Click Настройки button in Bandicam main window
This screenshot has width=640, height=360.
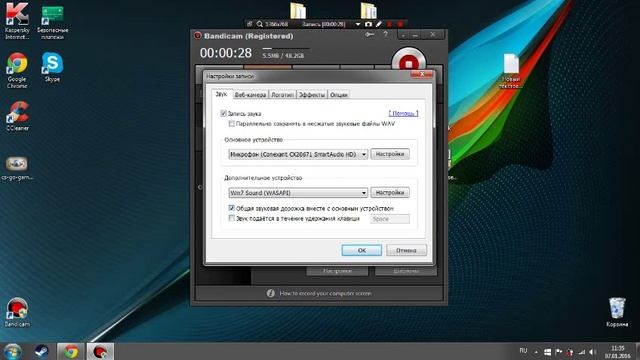coord(337,271)
